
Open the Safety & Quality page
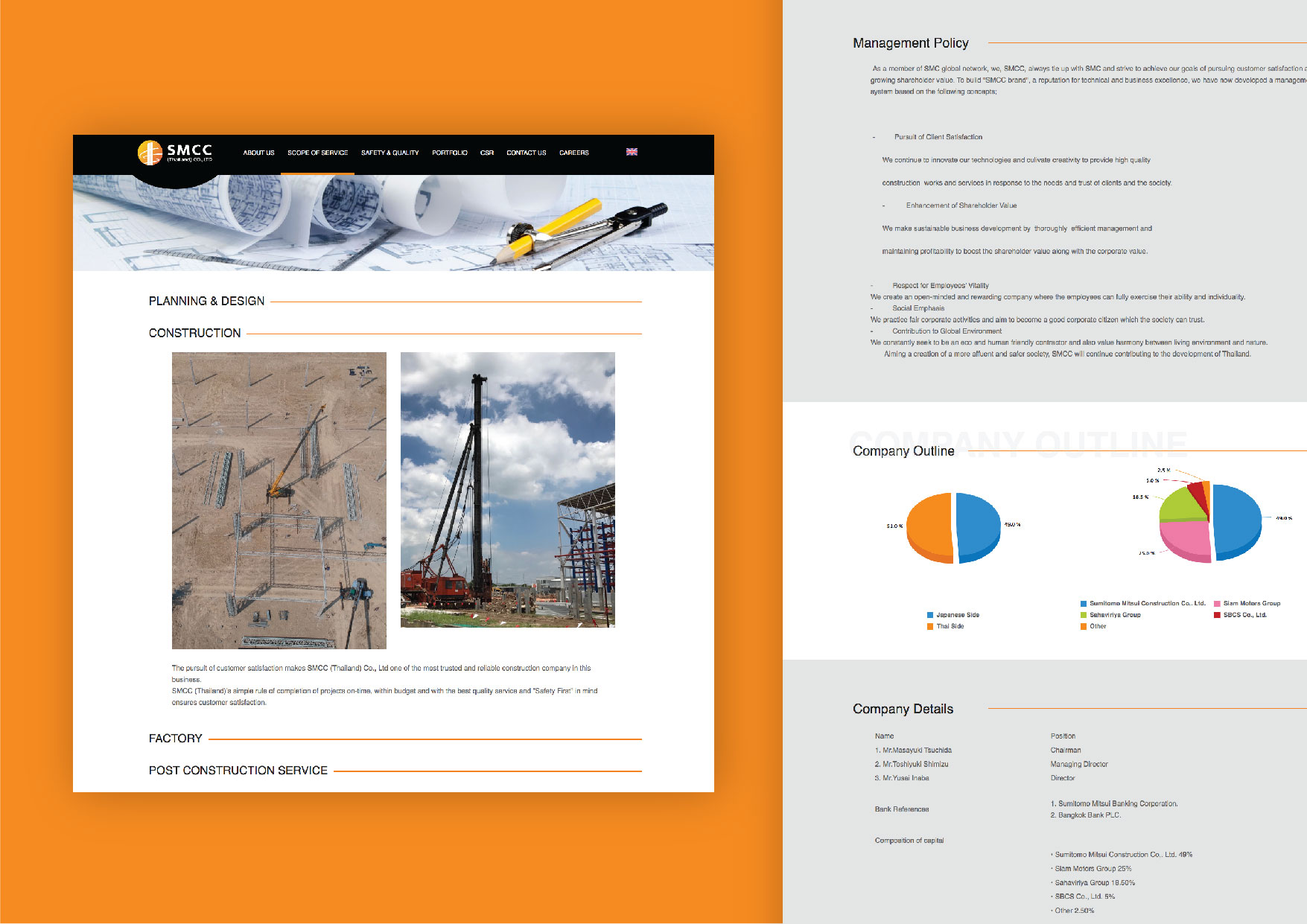(x=390, y=153)
